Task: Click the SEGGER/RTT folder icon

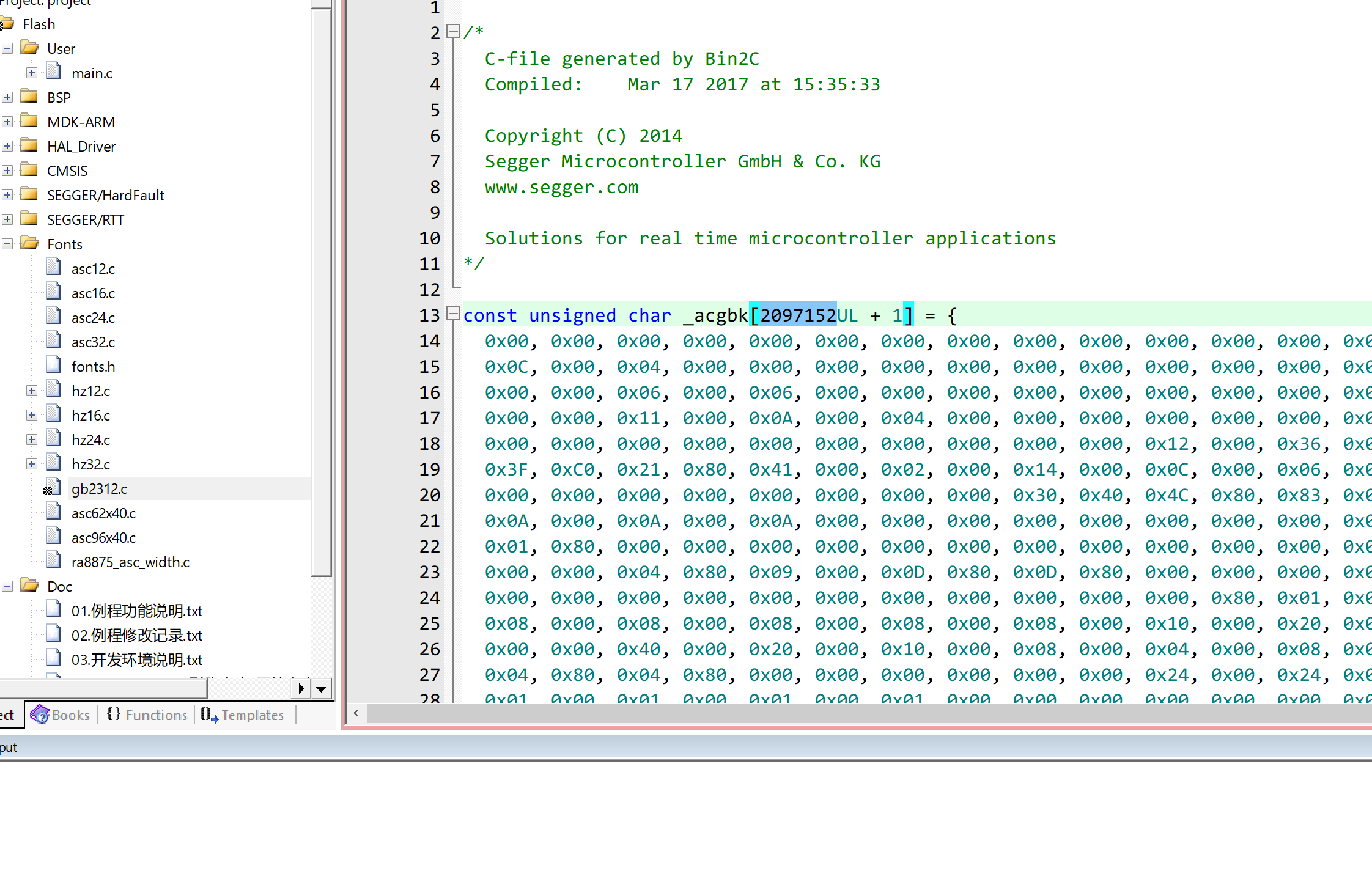Action: 29,218
